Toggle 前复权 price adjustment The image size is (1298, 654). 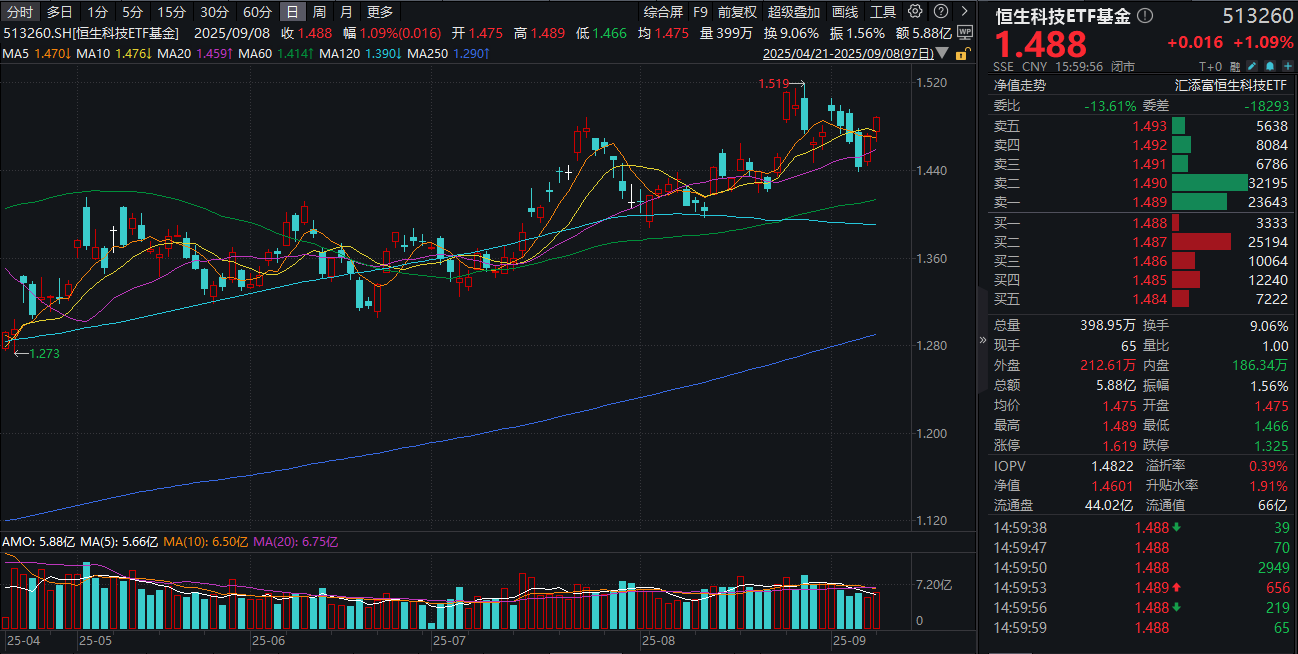point(737,12)
